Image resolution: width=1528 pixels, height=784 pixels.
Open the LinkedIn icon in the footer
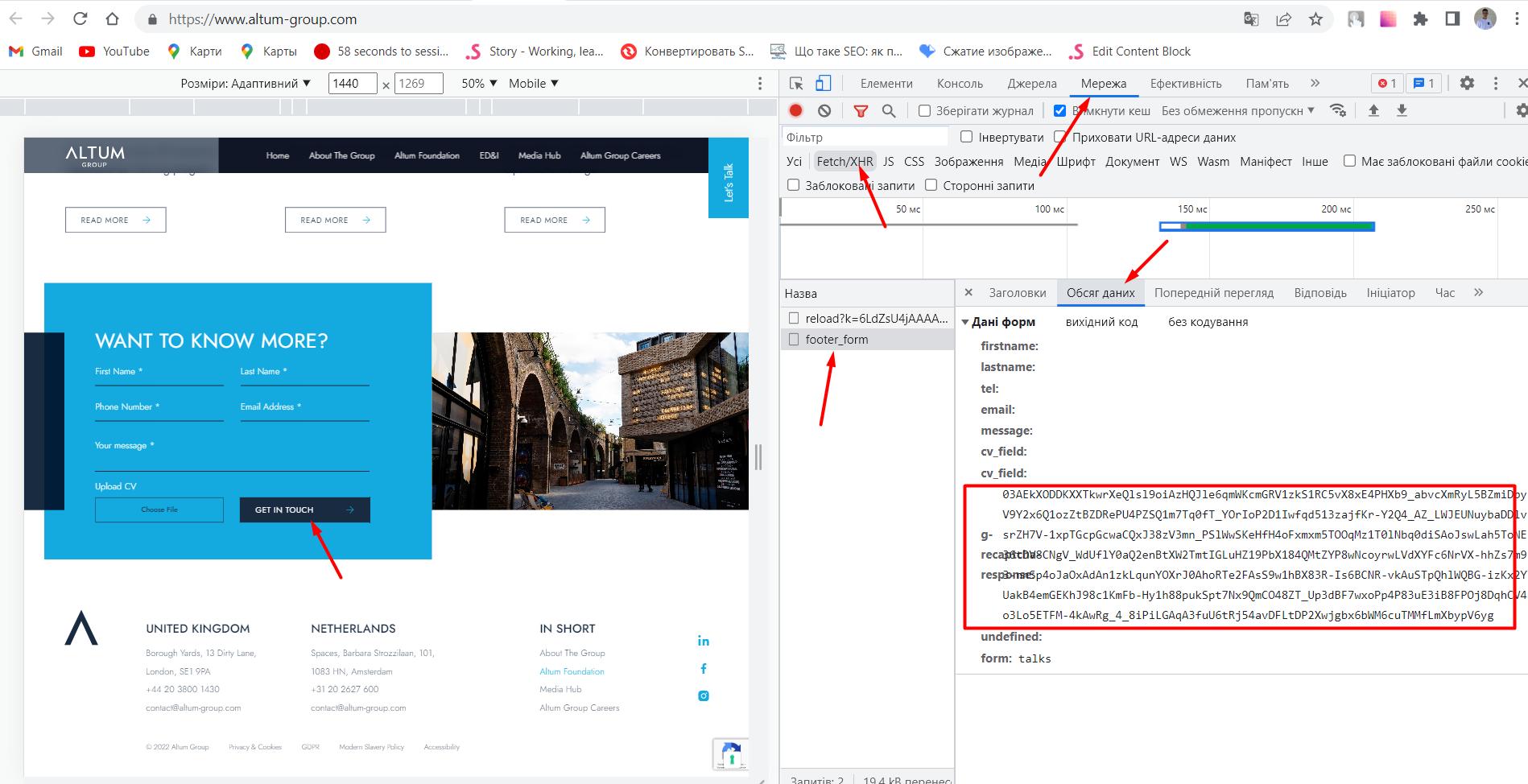(703, 641)
